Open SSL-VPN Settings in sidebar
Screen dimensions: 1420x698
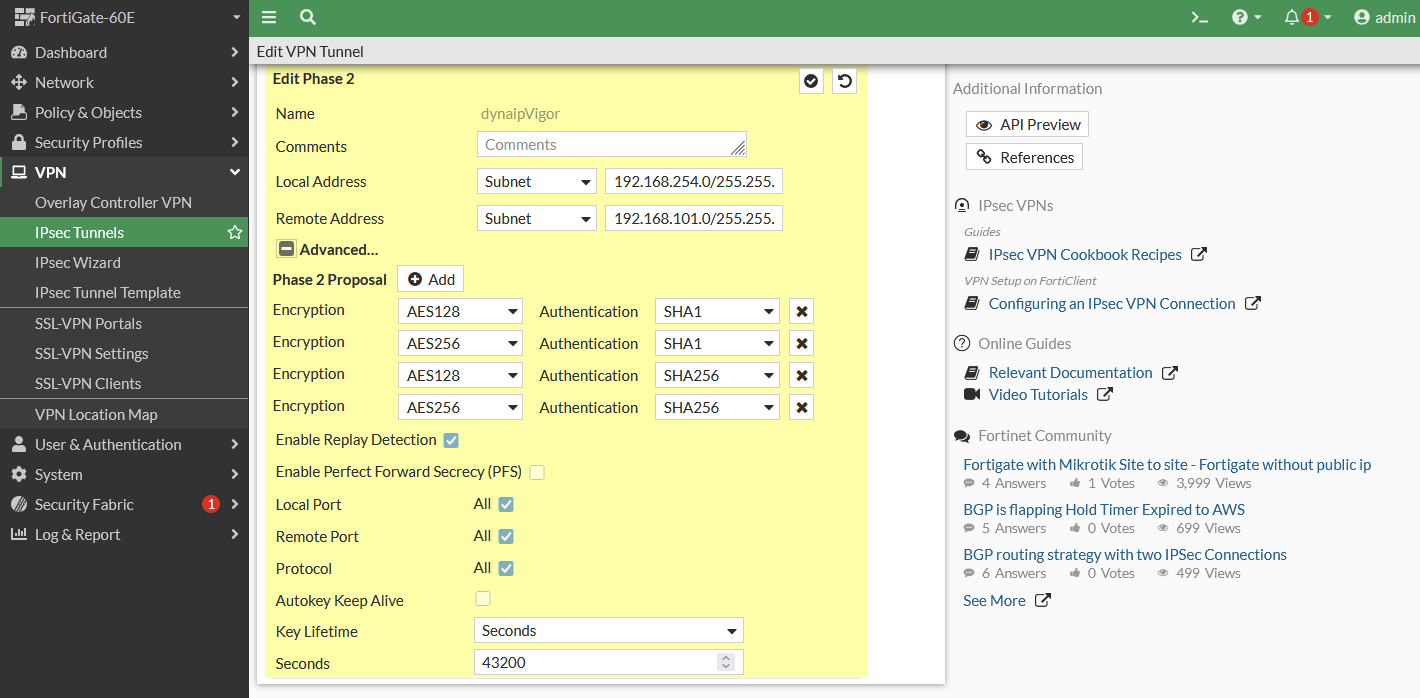(x=91, y=354)
